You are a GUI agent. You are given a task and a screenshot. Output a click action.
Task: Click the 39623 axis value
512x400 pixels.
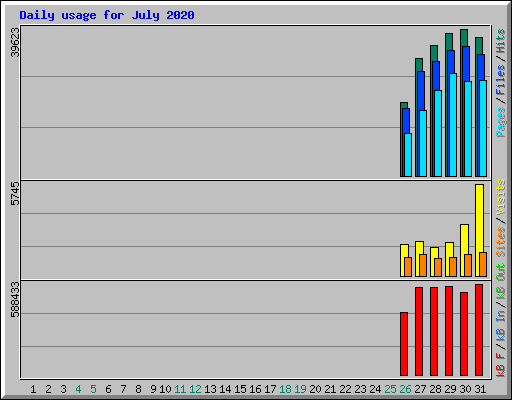tap(15, 42)
